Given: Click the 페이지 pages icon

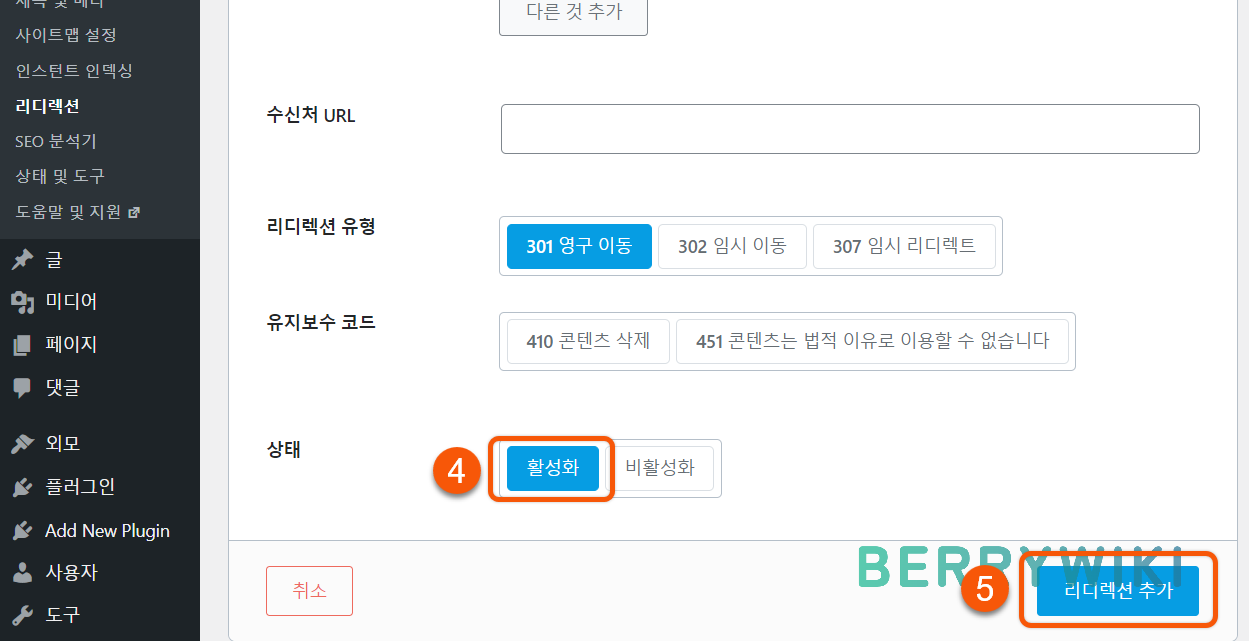Looking at the screenshot, I should pyautogui.click(x=22, y=345).
